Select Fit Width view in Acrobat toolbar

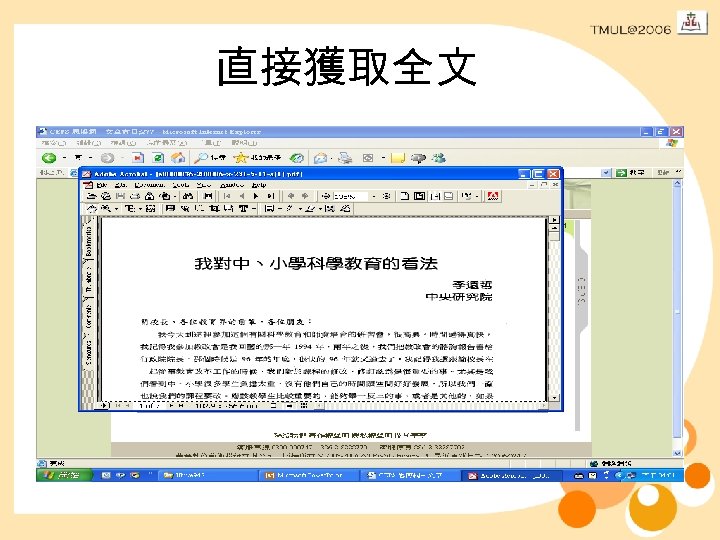coord(435,196)
